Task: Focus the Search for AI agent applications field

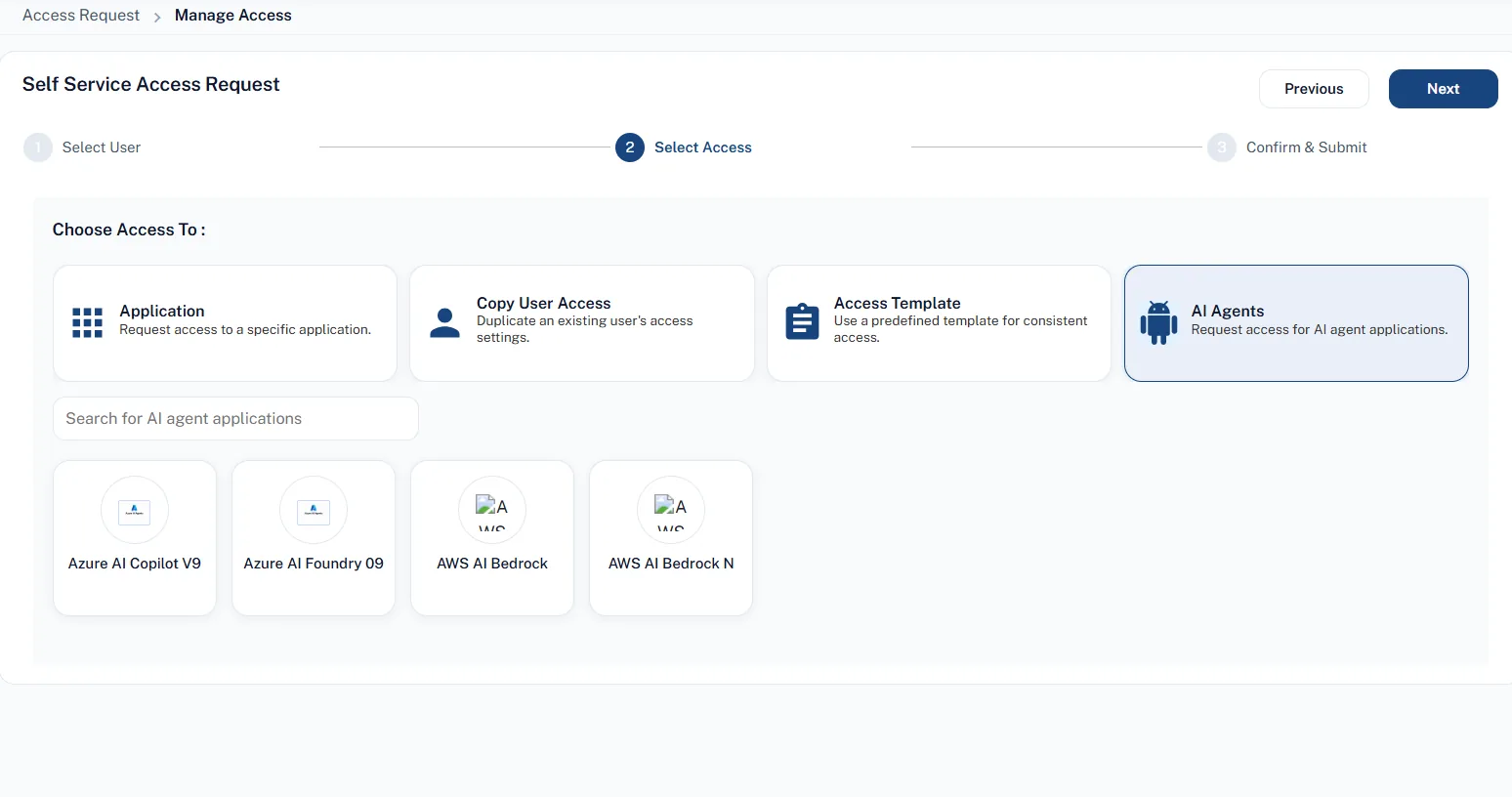Action: (x=235, y=418)
